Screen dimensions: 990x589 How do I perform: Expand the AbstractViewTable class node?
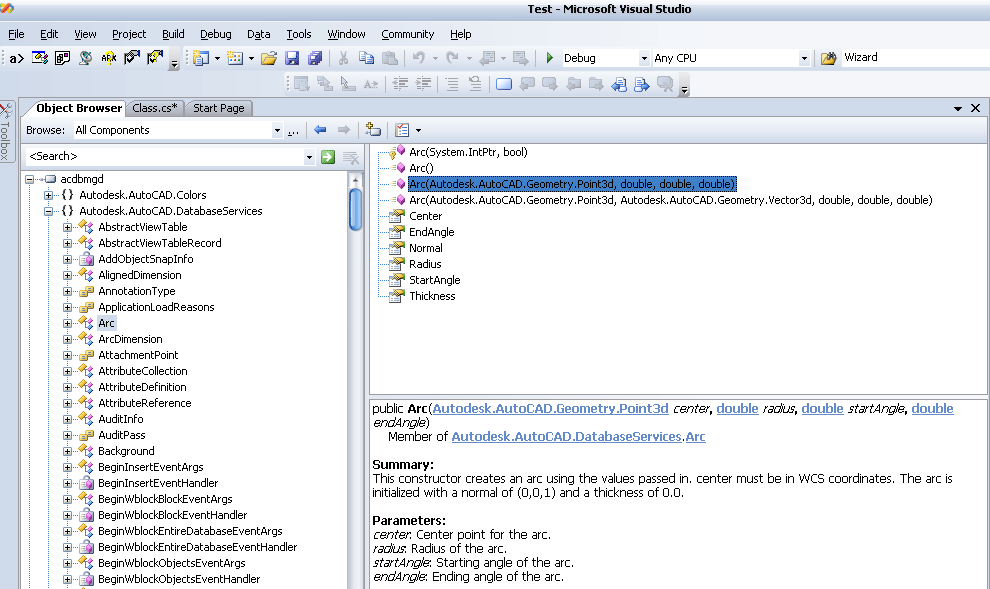(x=68, y=227)
